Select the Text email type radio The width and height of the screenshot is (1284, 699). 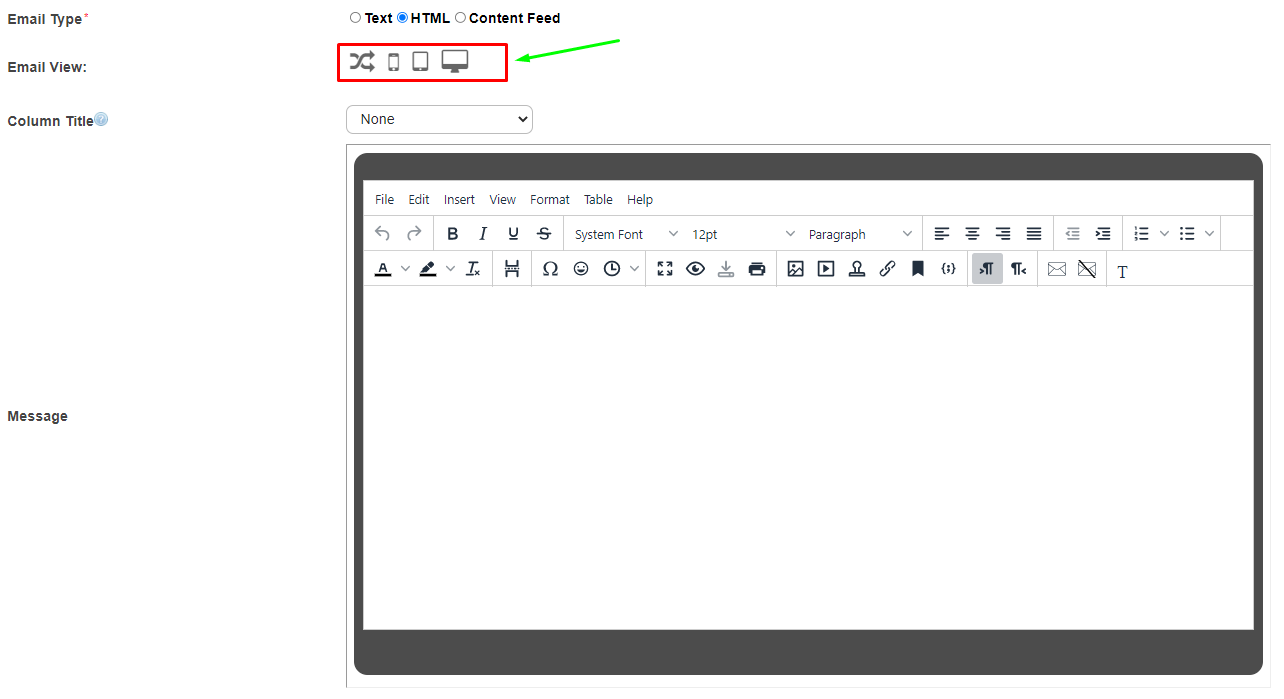356,18
